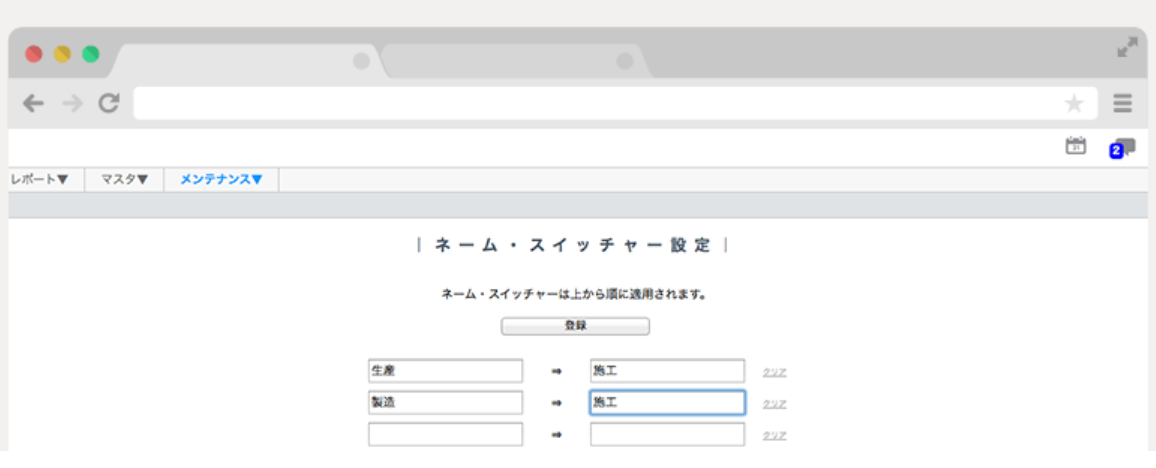Reload the page with the refresh icon
1156x468 pixels.
109,103
